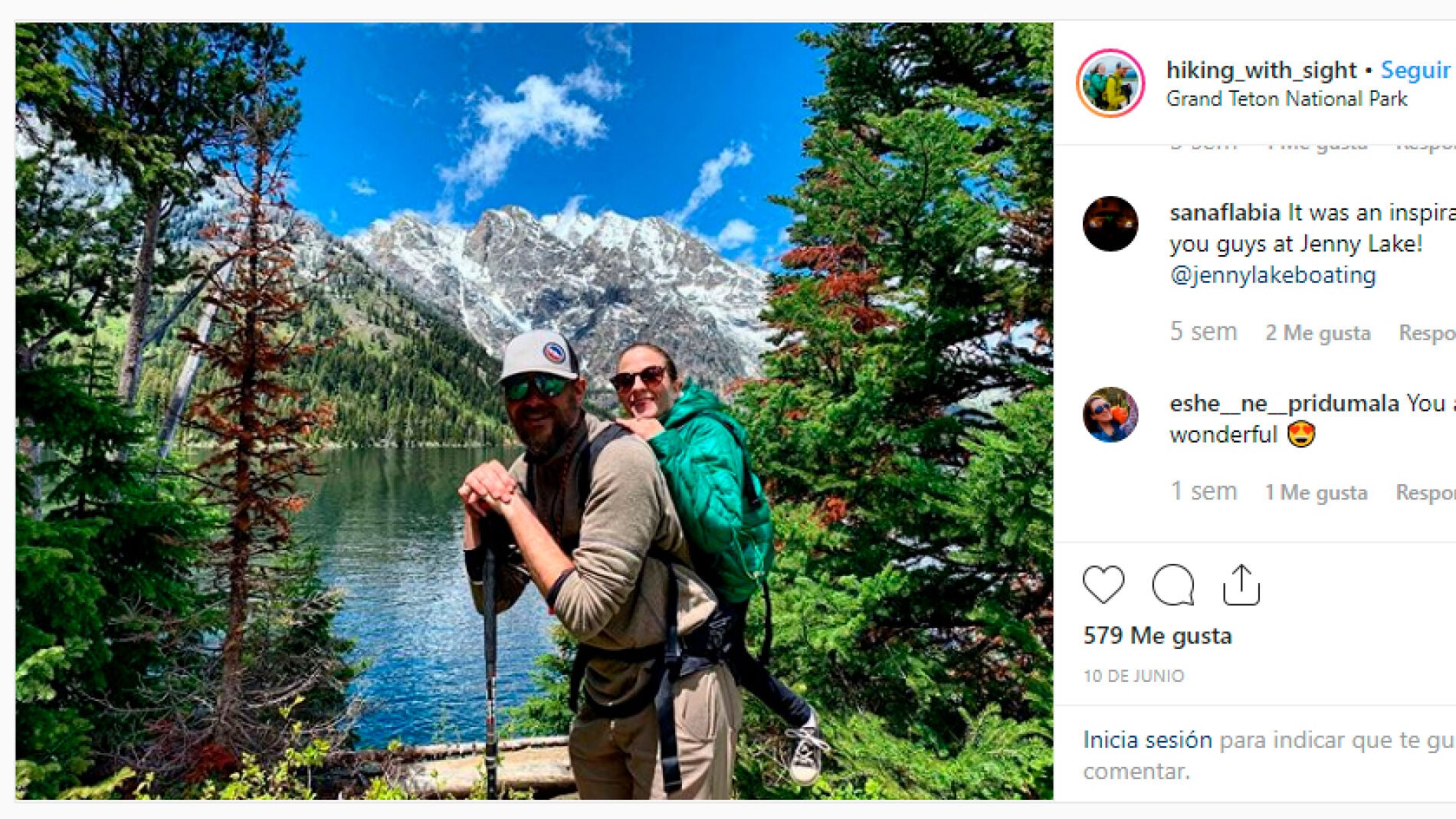Open sanaflabia's profile picture

pos(1110,224)
